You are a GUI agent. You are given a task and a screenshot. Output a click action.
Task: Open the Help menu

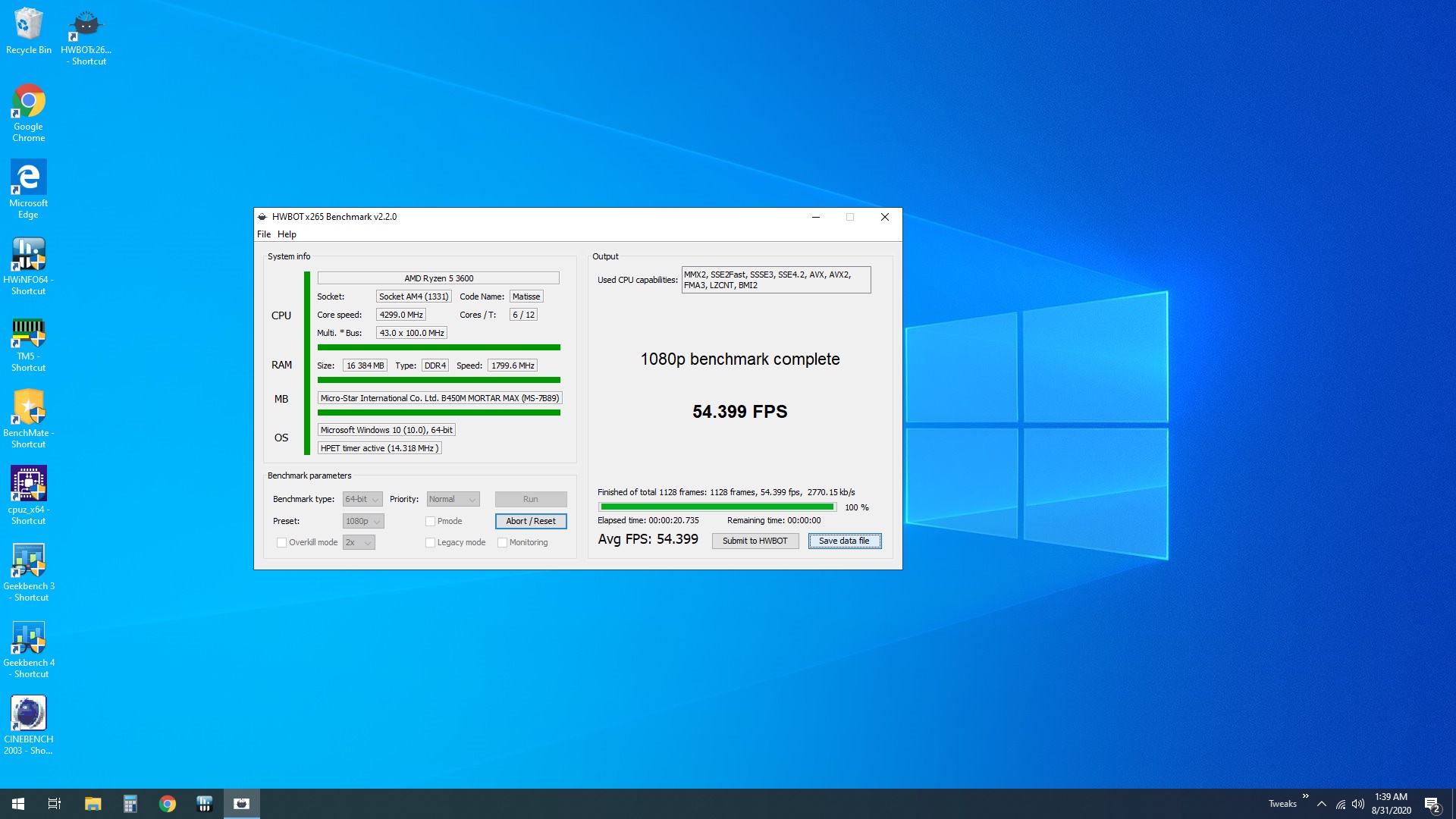pos(287,234)
